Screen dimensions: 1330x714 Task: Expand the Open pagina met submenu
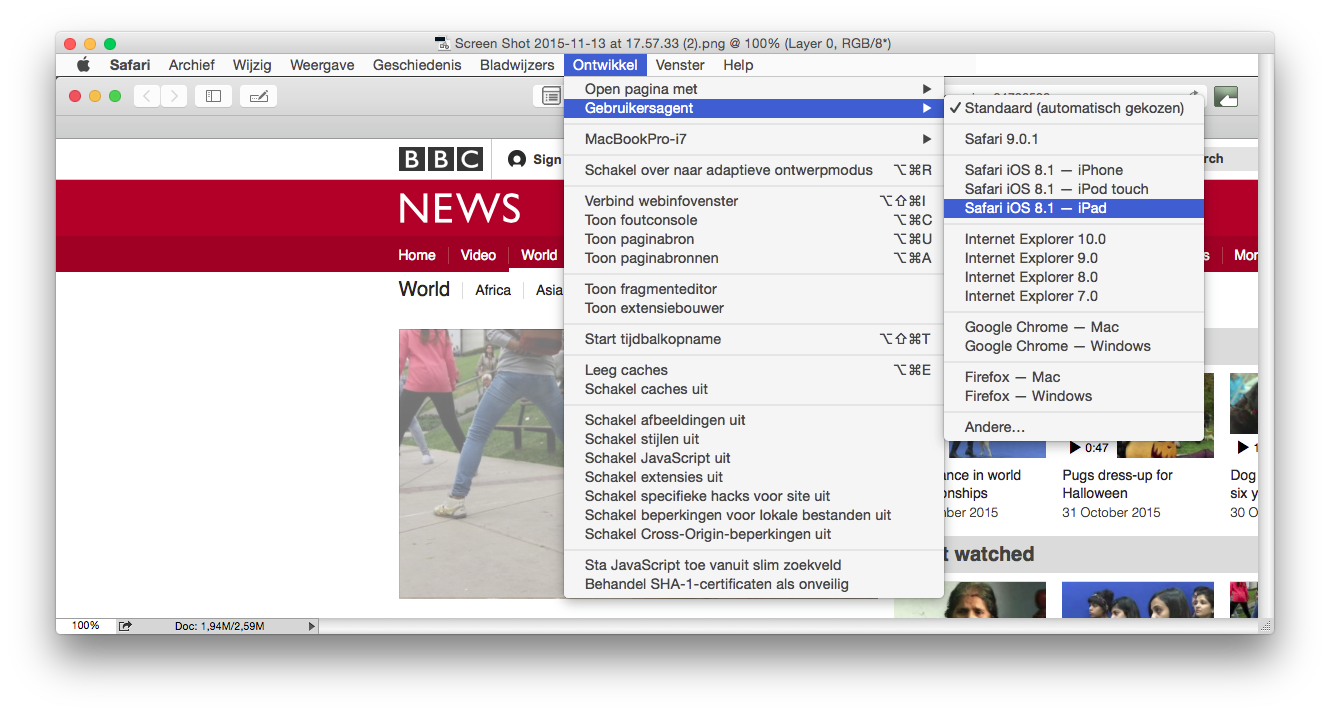(754, 89)
